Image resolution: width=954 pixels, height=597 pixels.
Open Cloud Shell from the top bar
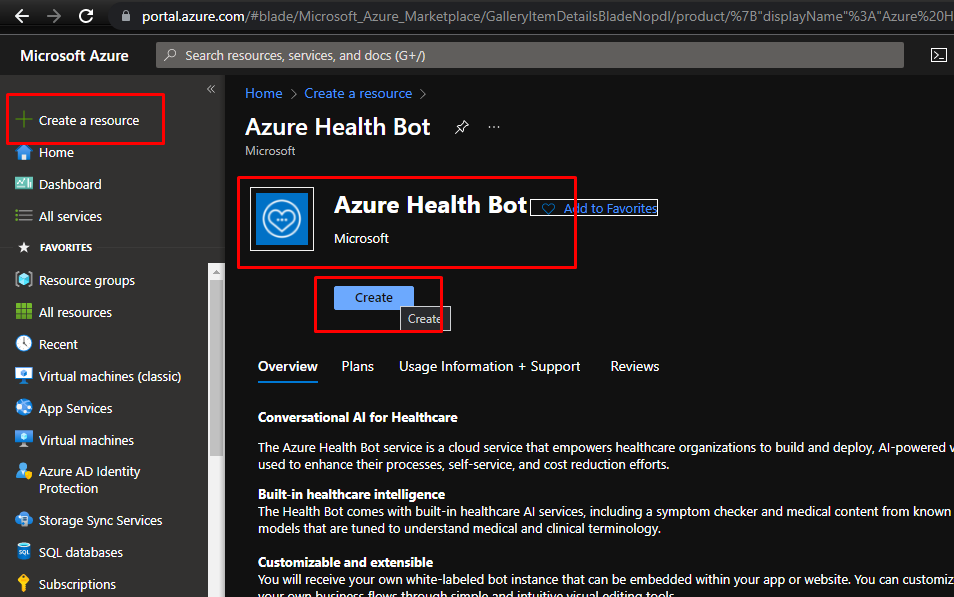click(938, 55)
